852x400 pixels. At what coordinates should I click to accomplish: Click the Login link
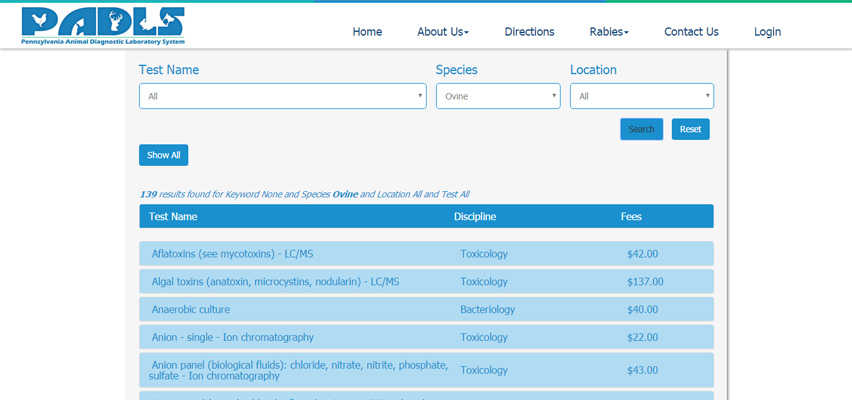pos(767,32)
